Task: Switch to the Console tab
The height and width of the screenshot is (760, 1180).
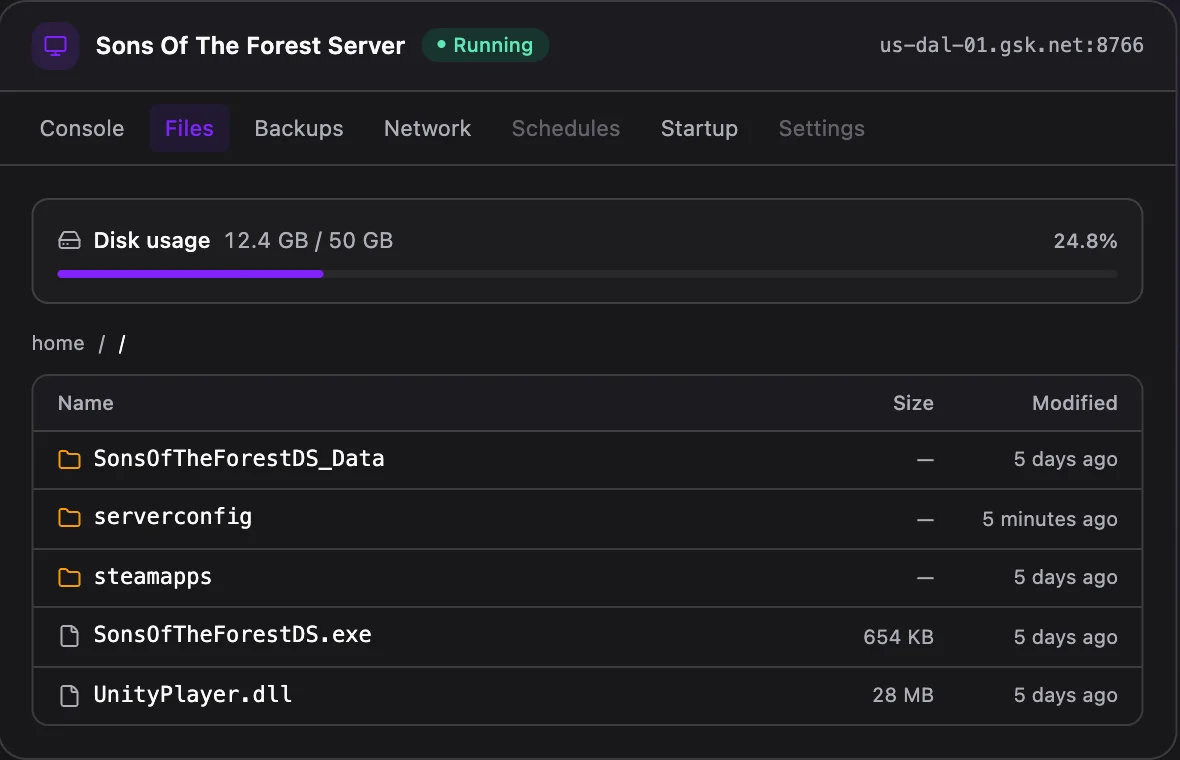Action: (x=82, y=129)
